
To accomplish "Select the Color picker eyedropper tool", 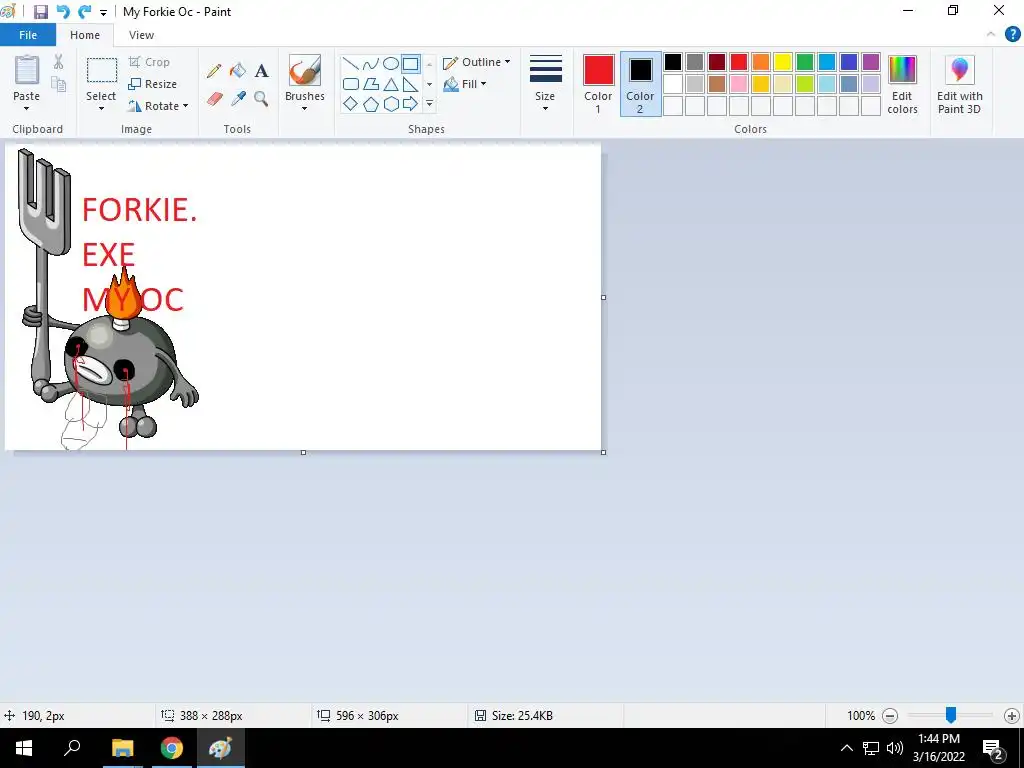I will (238, 99).
